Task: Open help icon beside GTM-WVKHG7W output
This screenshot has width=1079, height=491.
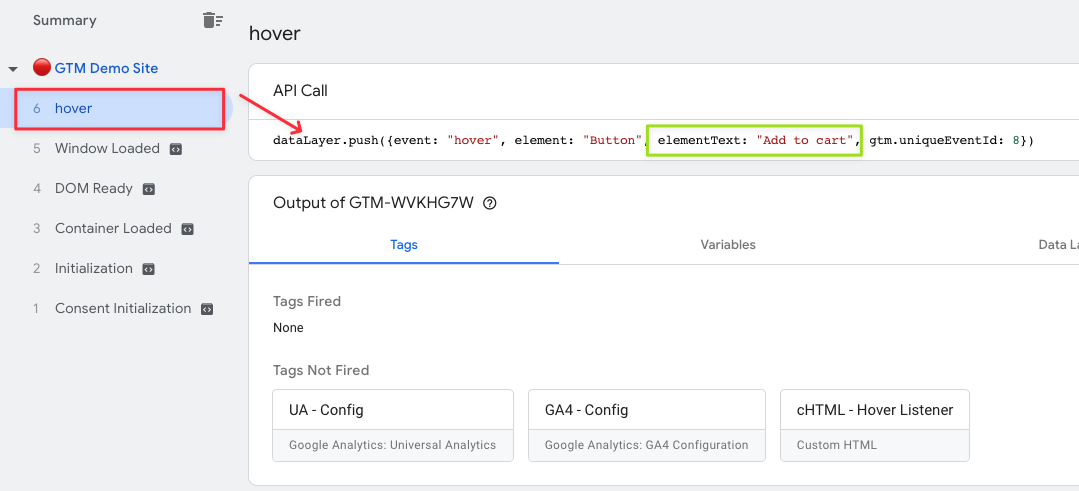Action: click(x=490, y=203)
